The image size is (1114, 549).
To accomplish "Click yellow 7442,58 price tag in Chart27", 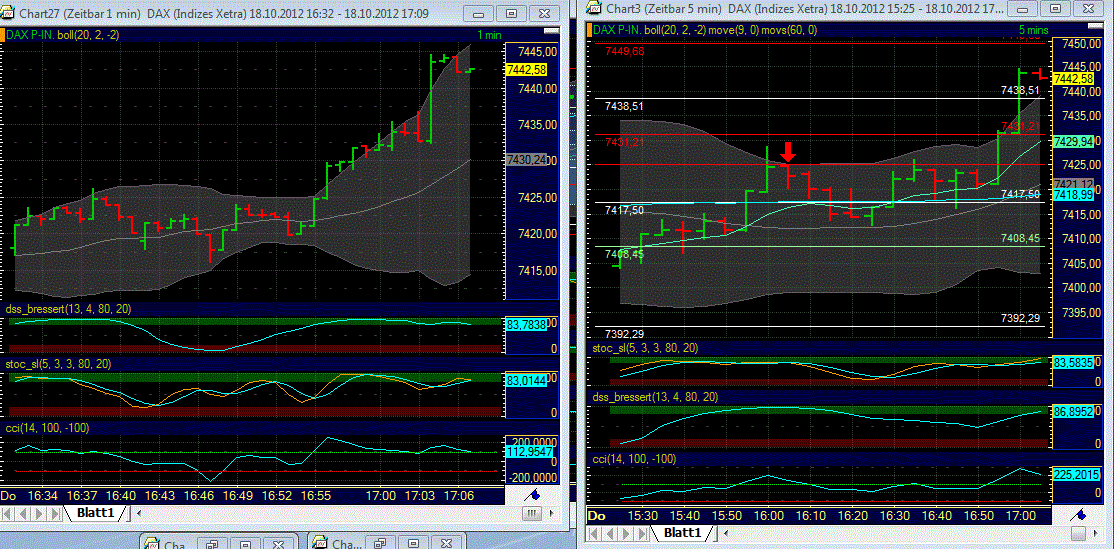I will [x=526, y=69].
